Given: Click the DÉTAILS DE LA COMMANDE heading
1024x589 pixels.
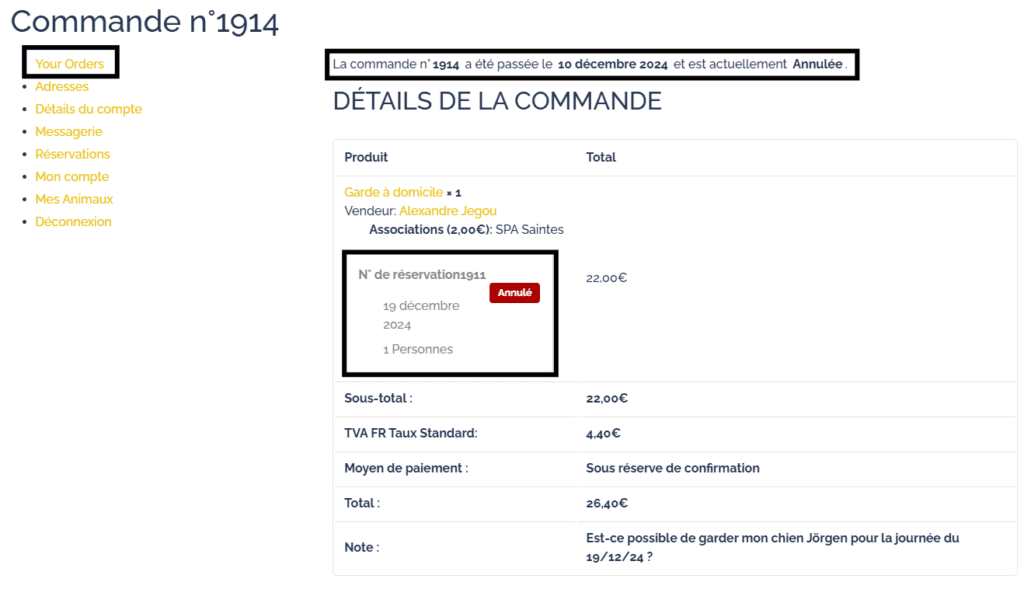Looking at the screenshot, I should pyautogui.click(x=497, y=101).
